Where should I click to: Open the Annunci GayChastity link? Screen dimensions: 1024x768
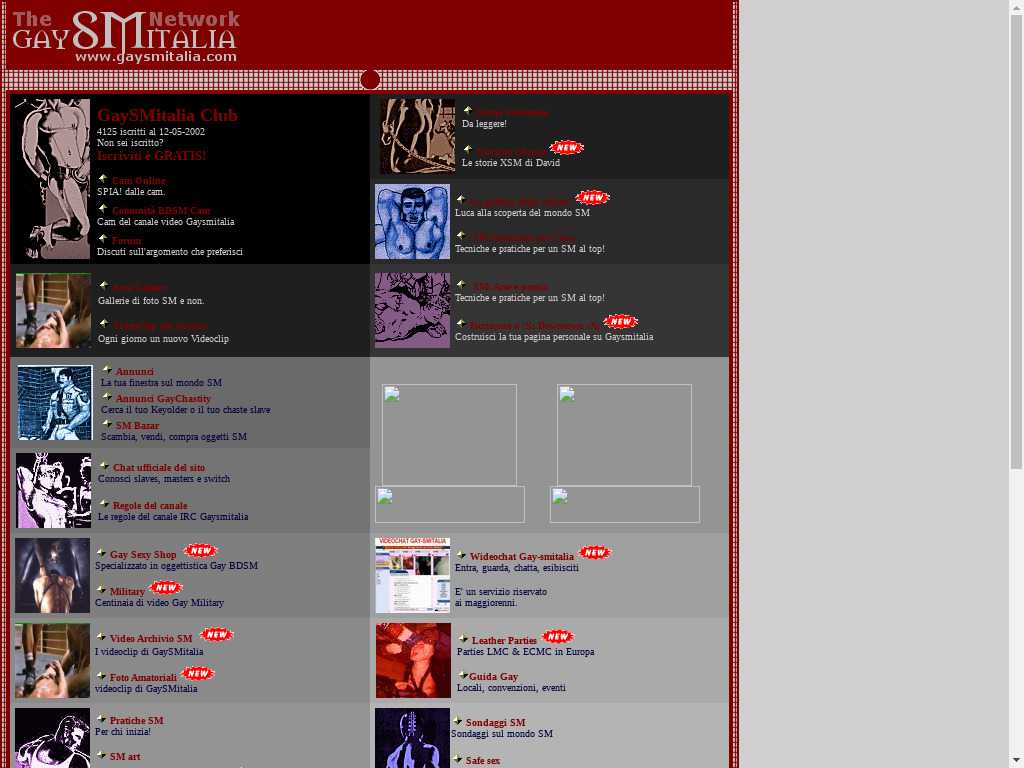click(163, 399)
